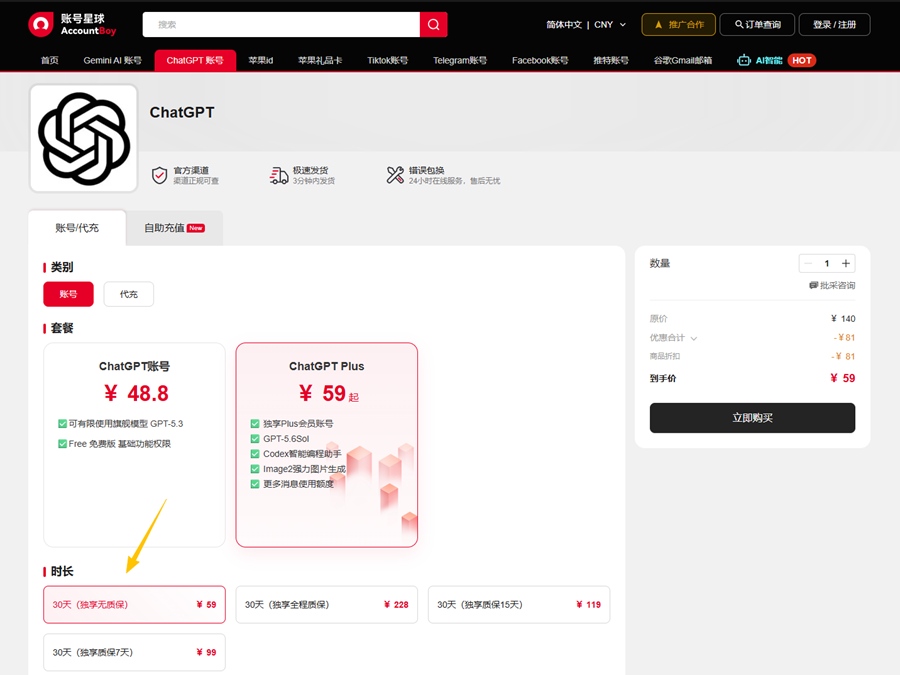Select 30天 (独享质保15天) ¥119 duration
Screen dimensions: 900x675
coord(519,604)
